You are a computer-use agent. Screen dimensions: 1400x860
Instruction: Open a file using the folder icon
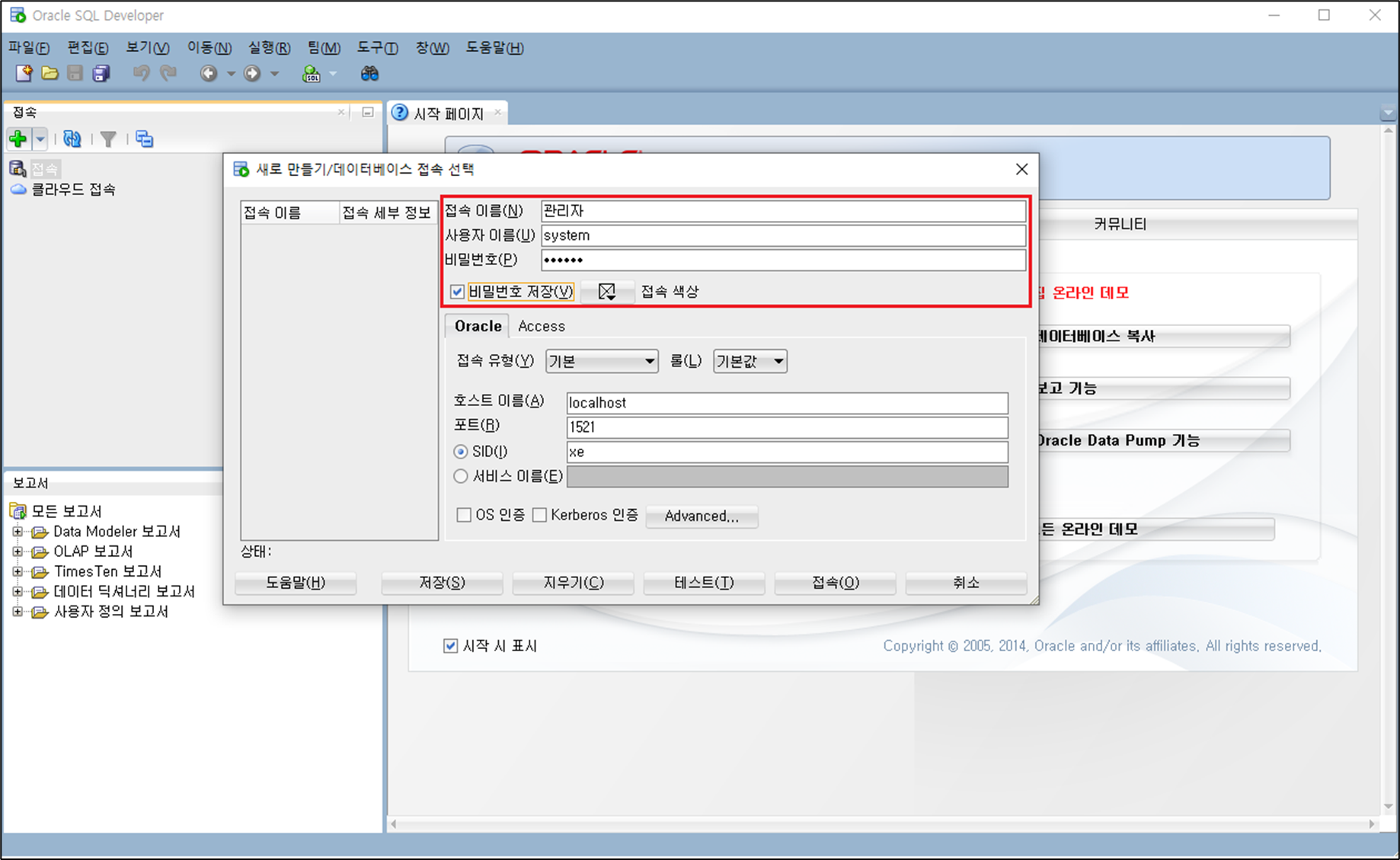click(50, 73)
